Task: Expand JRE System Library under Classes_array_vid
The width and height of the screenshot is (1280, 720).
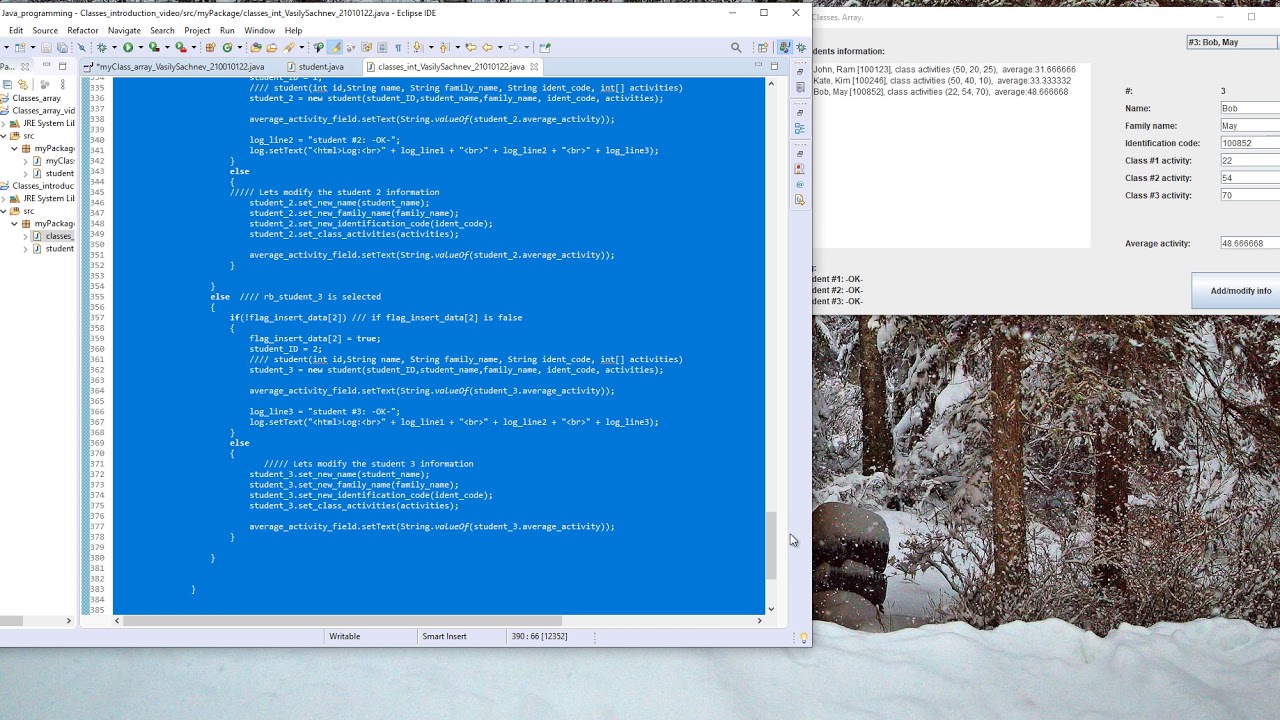Action: pos(3,124)
